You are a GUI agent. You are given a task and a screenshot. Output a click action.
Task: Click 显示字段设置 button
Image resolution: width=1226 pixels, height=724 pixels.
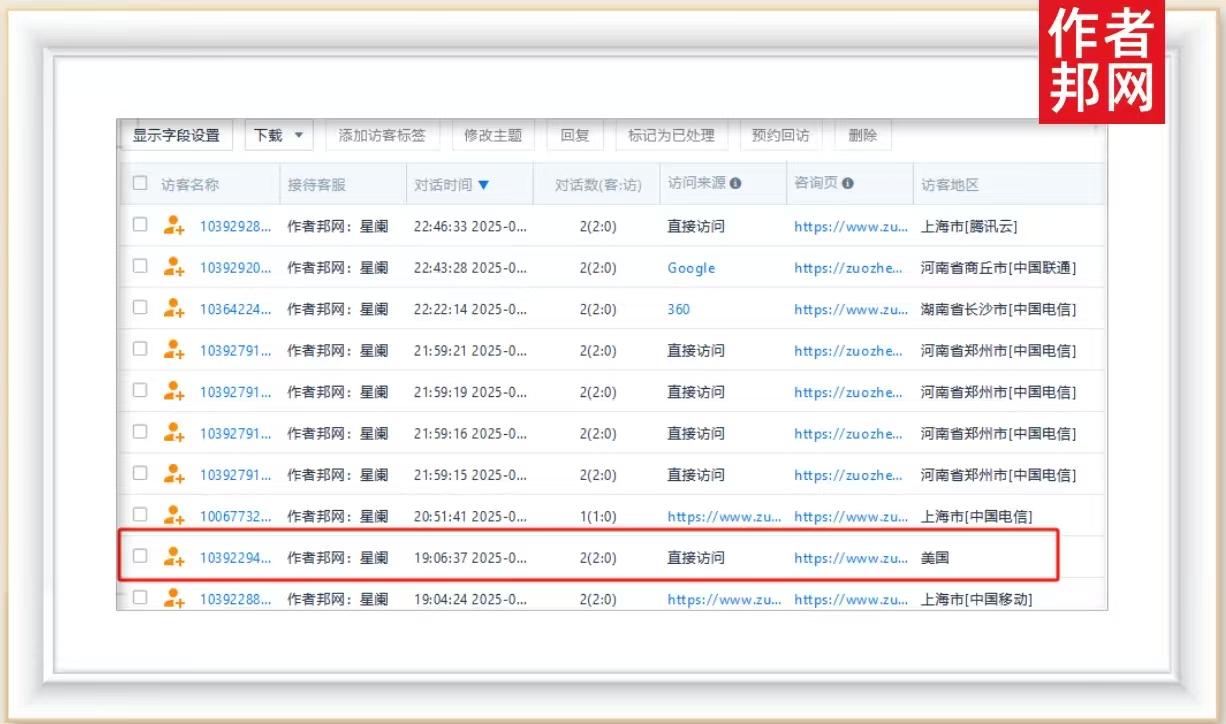[176, 135]
